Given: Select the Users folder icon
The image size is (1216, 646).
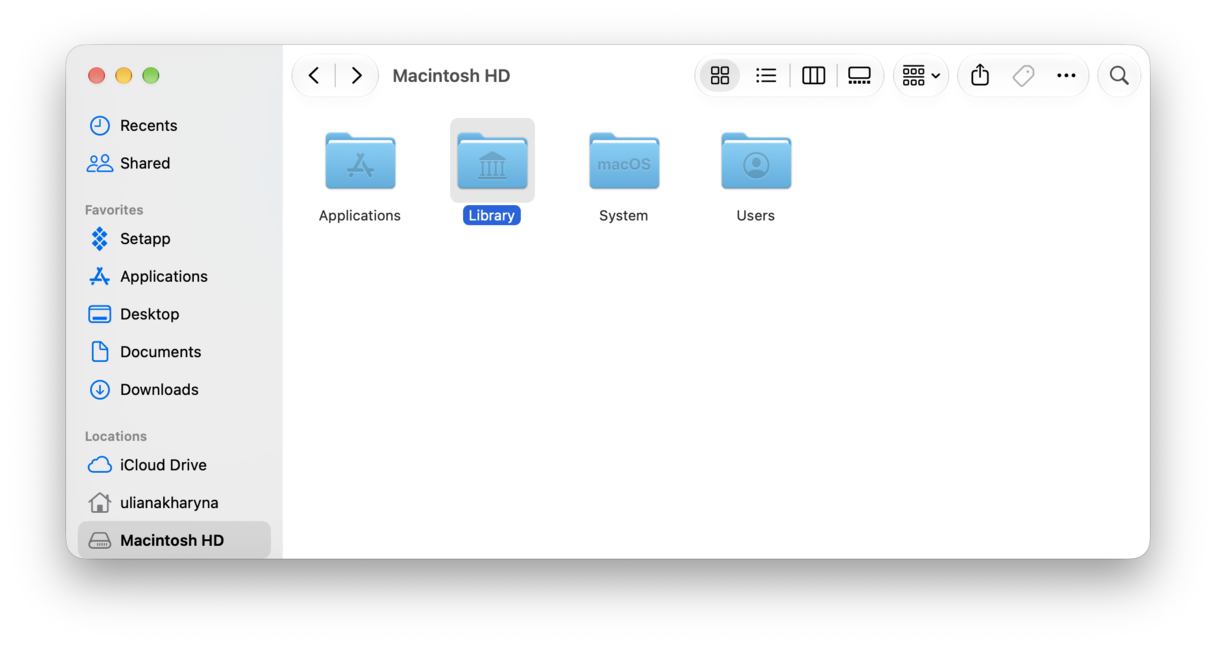Looking at the screenshot, I should 756,161.
